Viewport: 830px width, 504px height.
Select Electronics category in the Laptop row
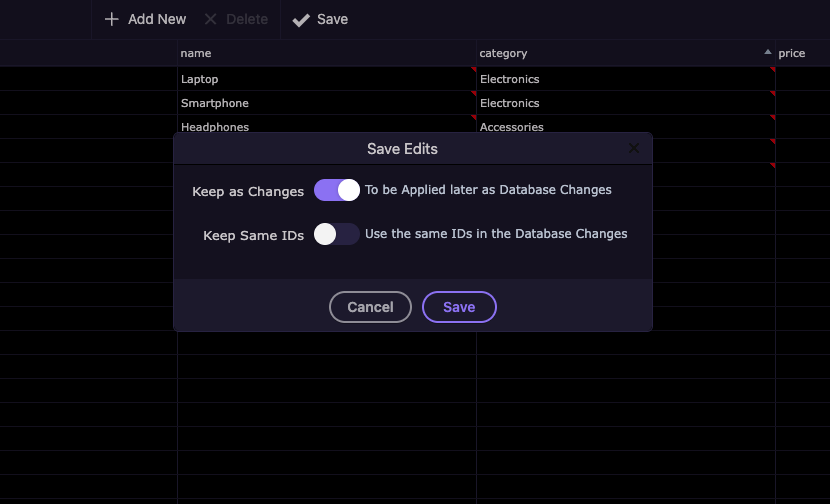[x=510, y=79]
